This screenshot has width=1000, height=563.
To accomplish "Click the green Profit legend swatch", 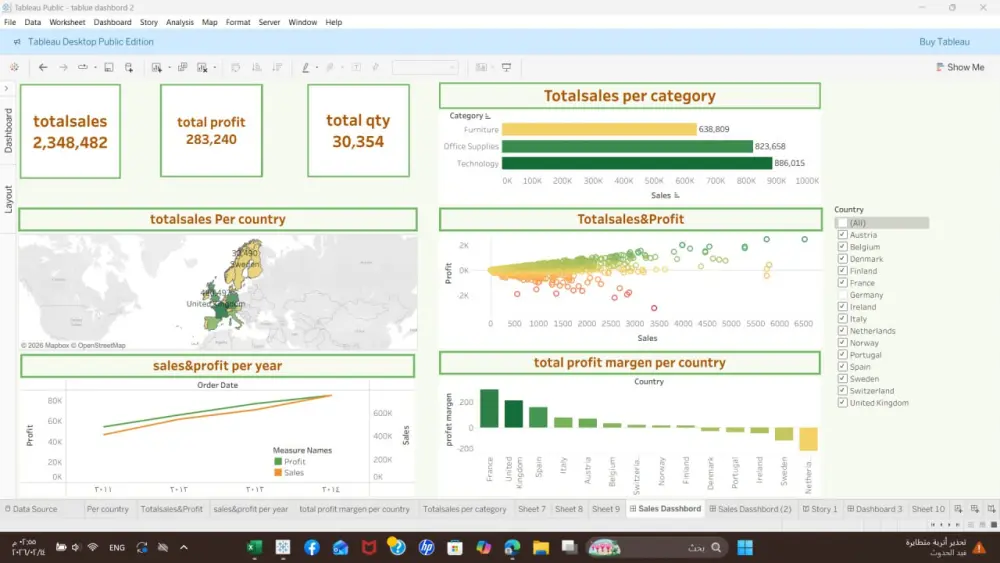I will tap(278, 462).
